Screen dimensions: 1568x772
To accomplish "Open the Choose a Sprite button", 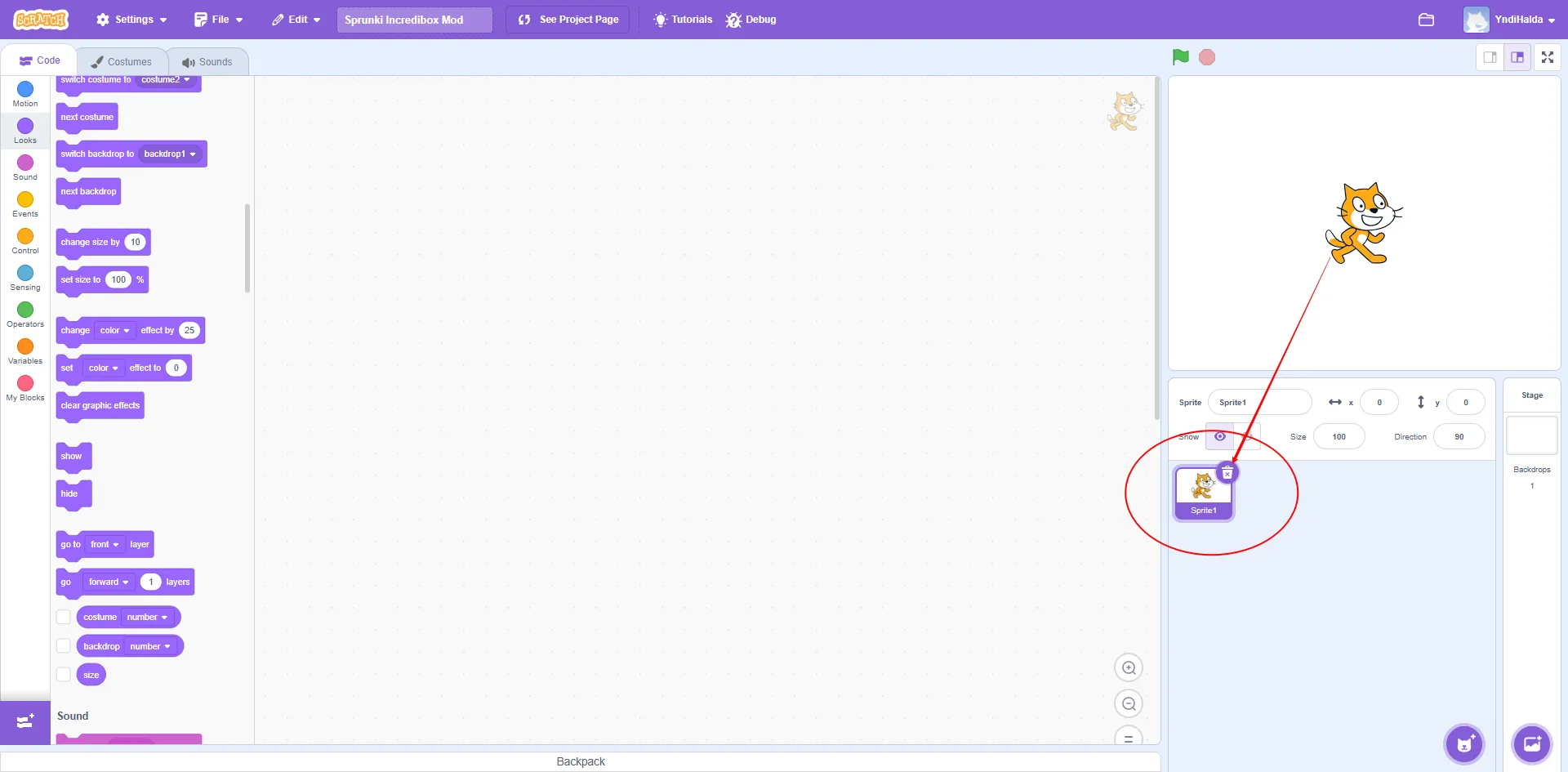I will [x=1465, y=744].
